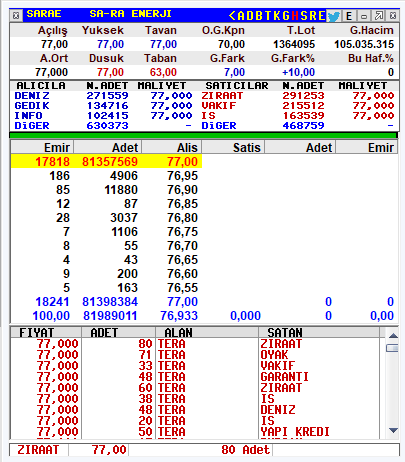Click the red 'H' letter in title bar
Viewport: 405px width, 462px height.
pos(295,15)
